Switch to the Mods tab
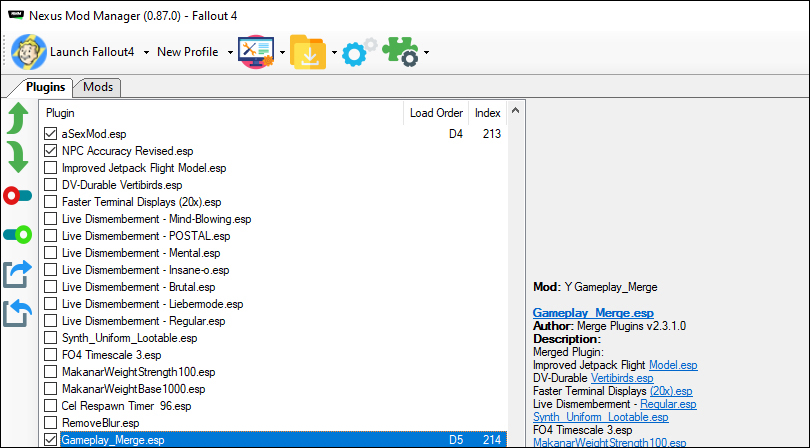 tap(98, 87)
